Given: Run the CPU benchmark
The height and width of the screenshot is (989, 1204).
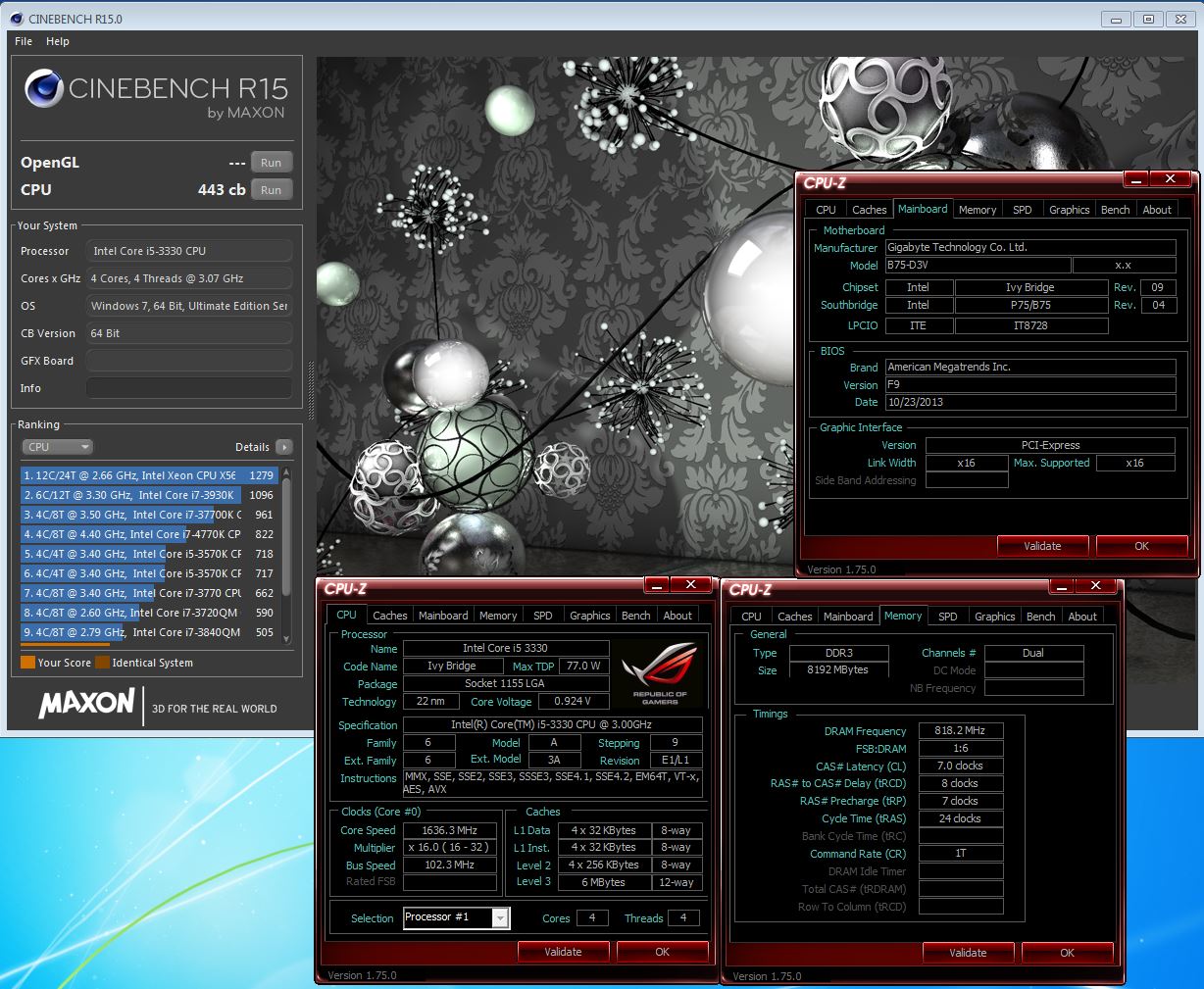Looking at the screenshot, I should point(272,190).
